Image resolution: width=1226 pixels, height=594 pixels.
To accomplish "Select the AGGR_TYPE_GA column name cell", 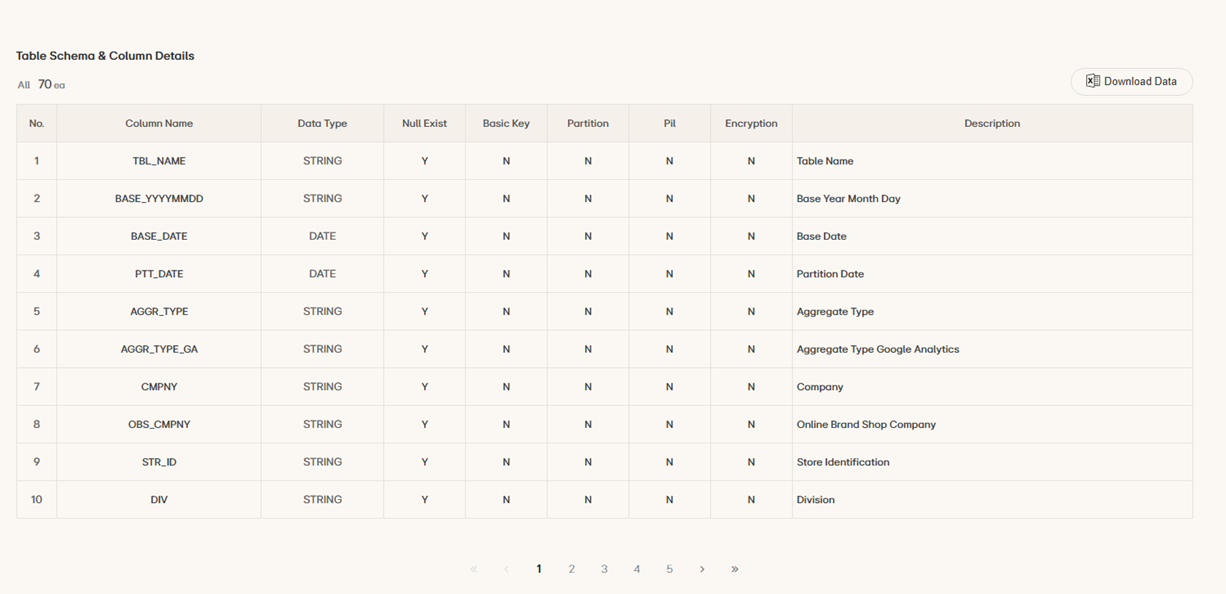I will point(159,349).
